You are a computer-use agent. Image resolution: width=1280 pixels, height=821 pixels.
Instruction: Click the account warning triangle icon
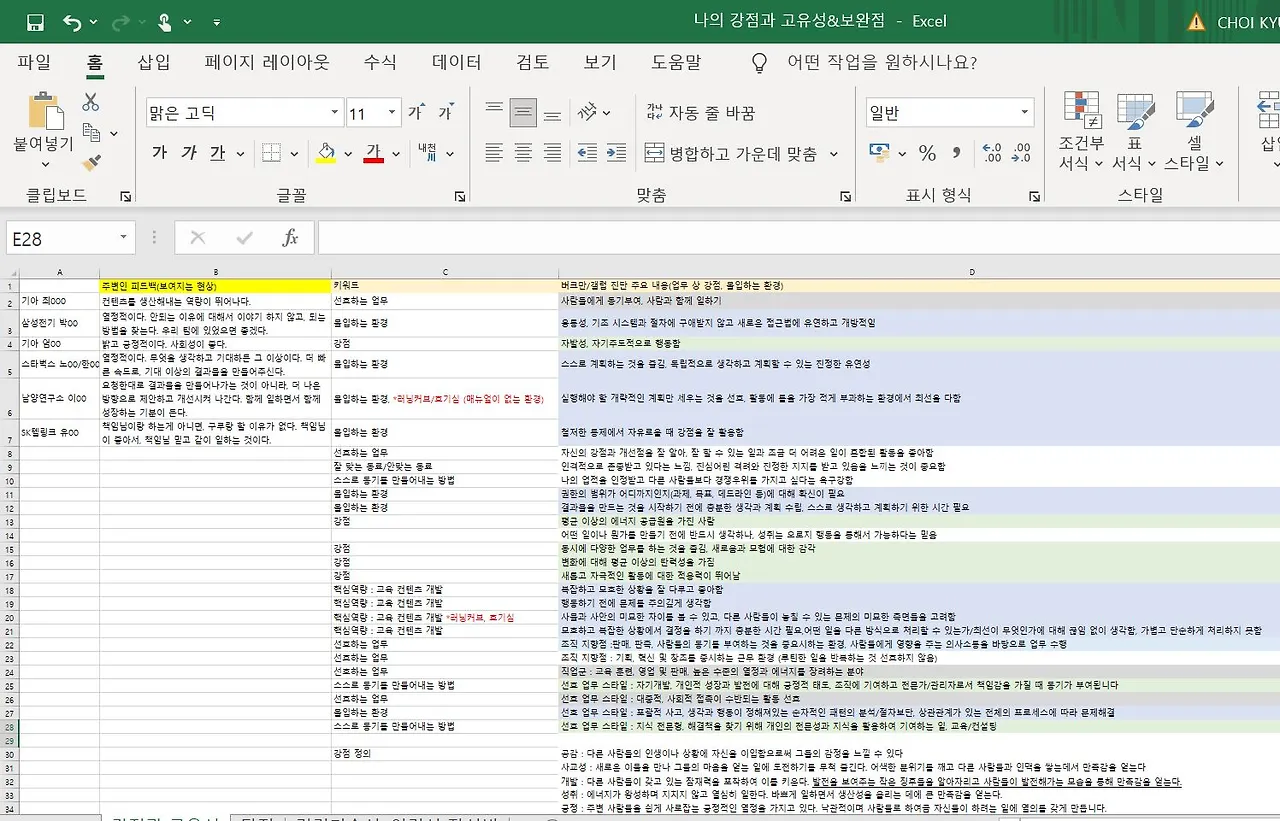click(1196, 22)
